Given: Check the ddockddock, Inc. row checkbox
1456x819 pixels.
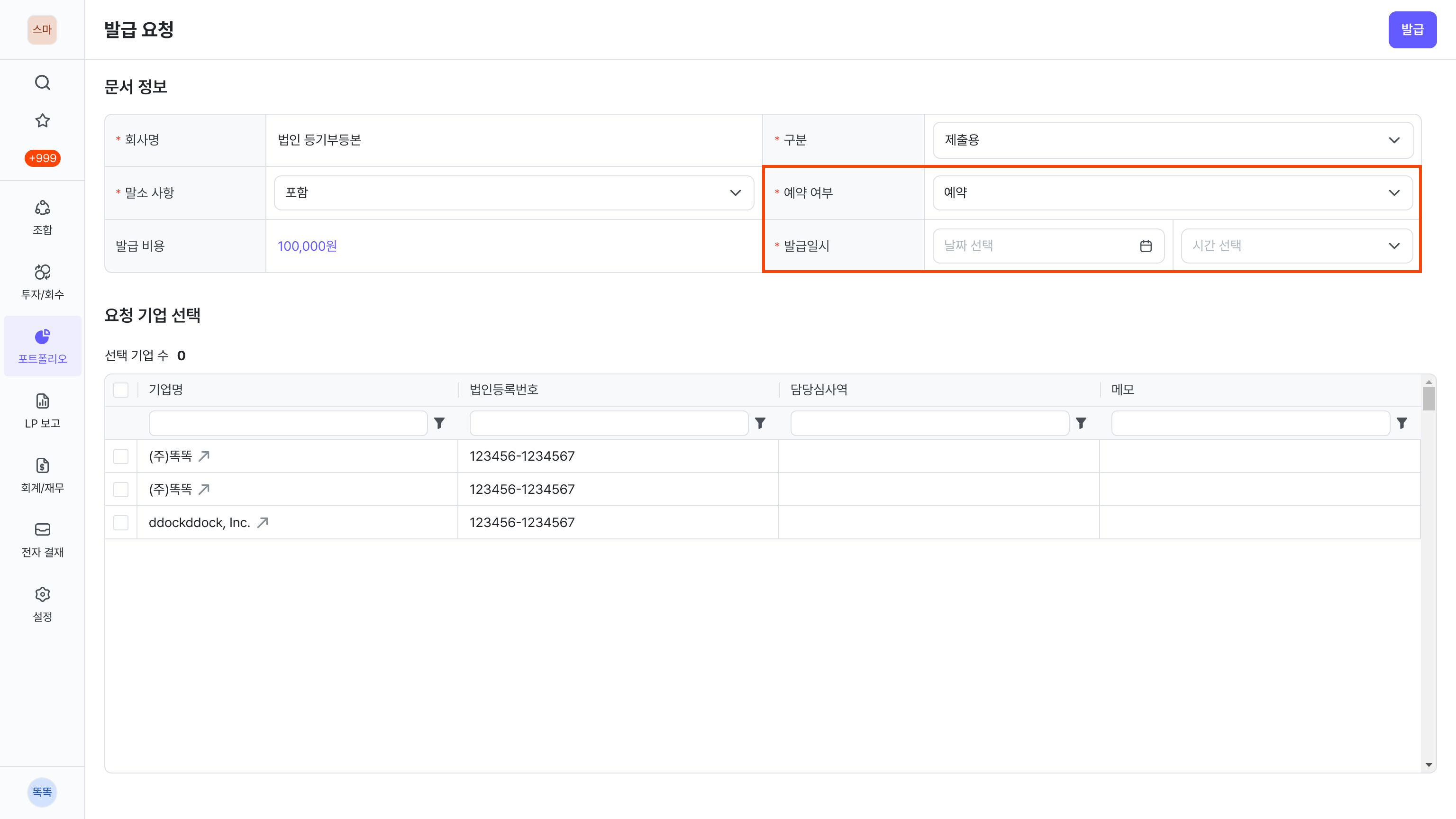Looking at the screenshot, I should coord(121,522).
